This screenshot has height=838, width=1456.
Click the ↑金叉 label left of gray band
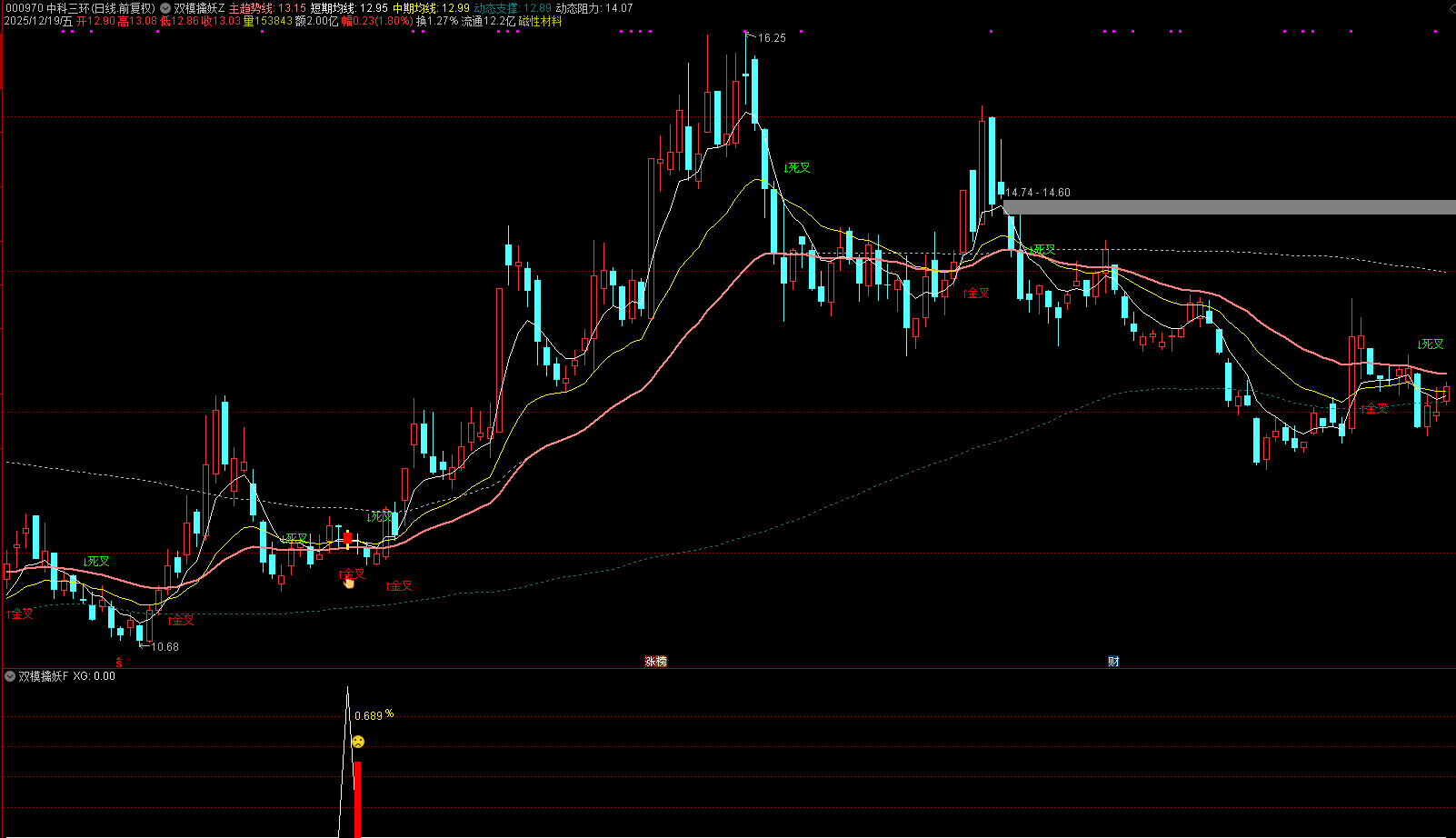coord(976,293)
